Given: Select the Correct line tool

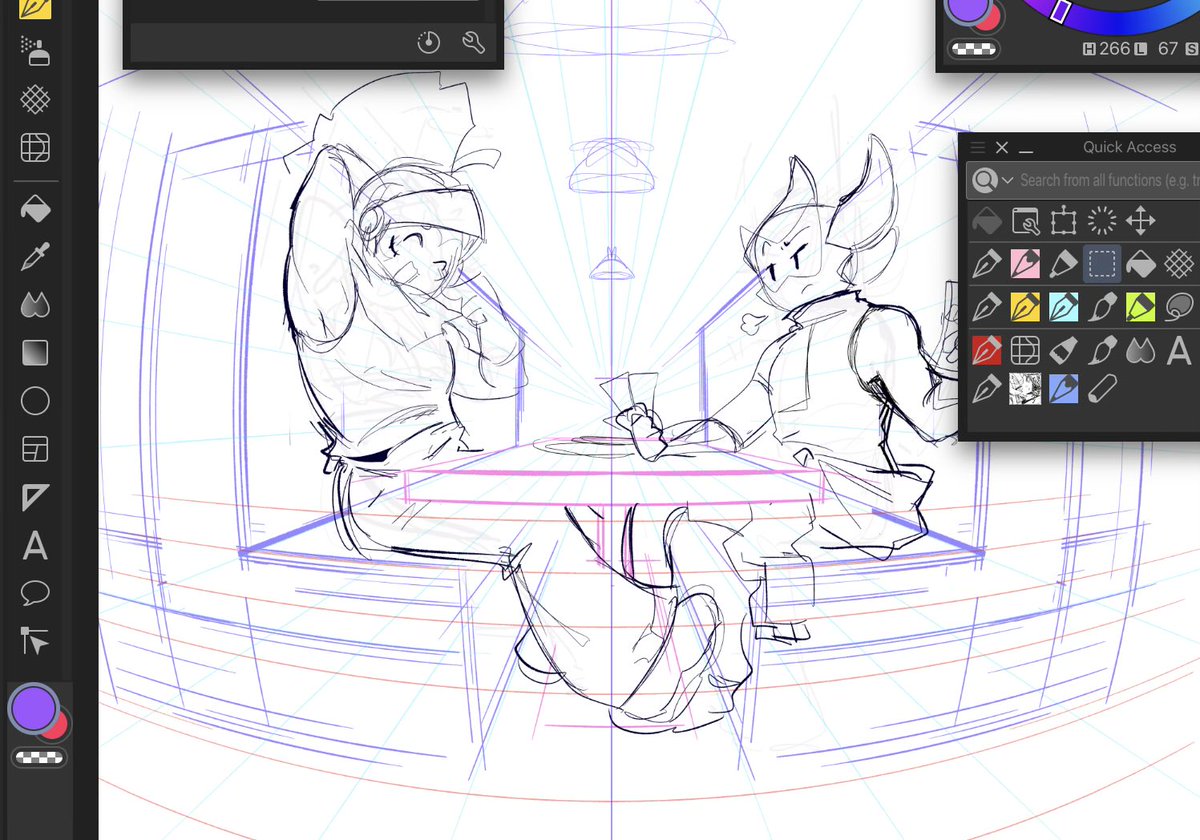Looking at the screenshot, I should click(35, 641).
